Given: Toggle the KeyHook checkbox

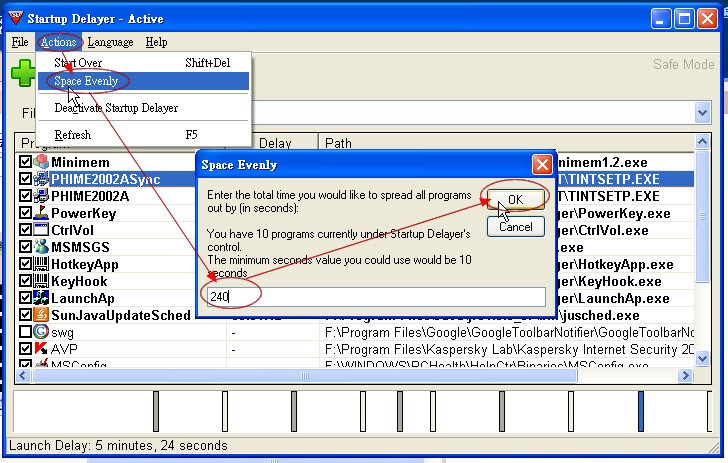Looking at the screenshot, I should click(26, 281).
